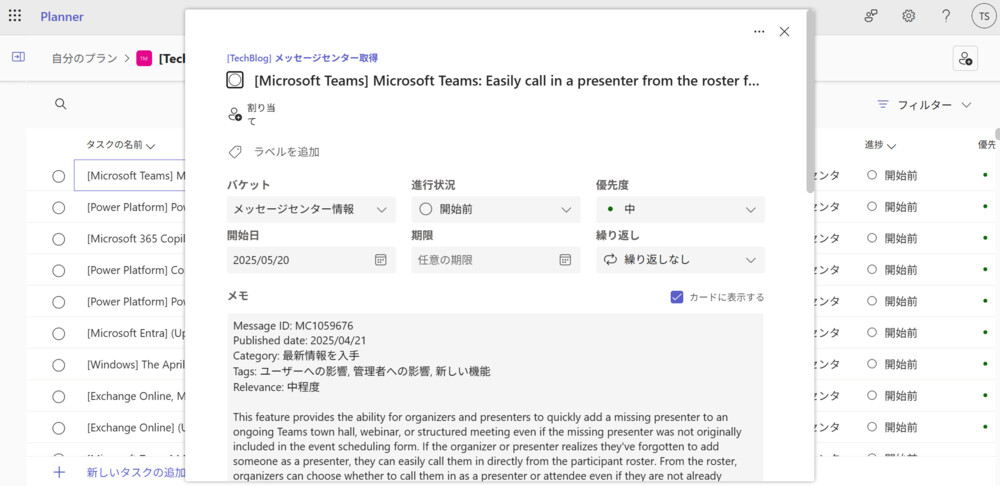Open the help question mark icon
The width and height of the screenshot is (1000, 486).
click(x=946, y=16)
